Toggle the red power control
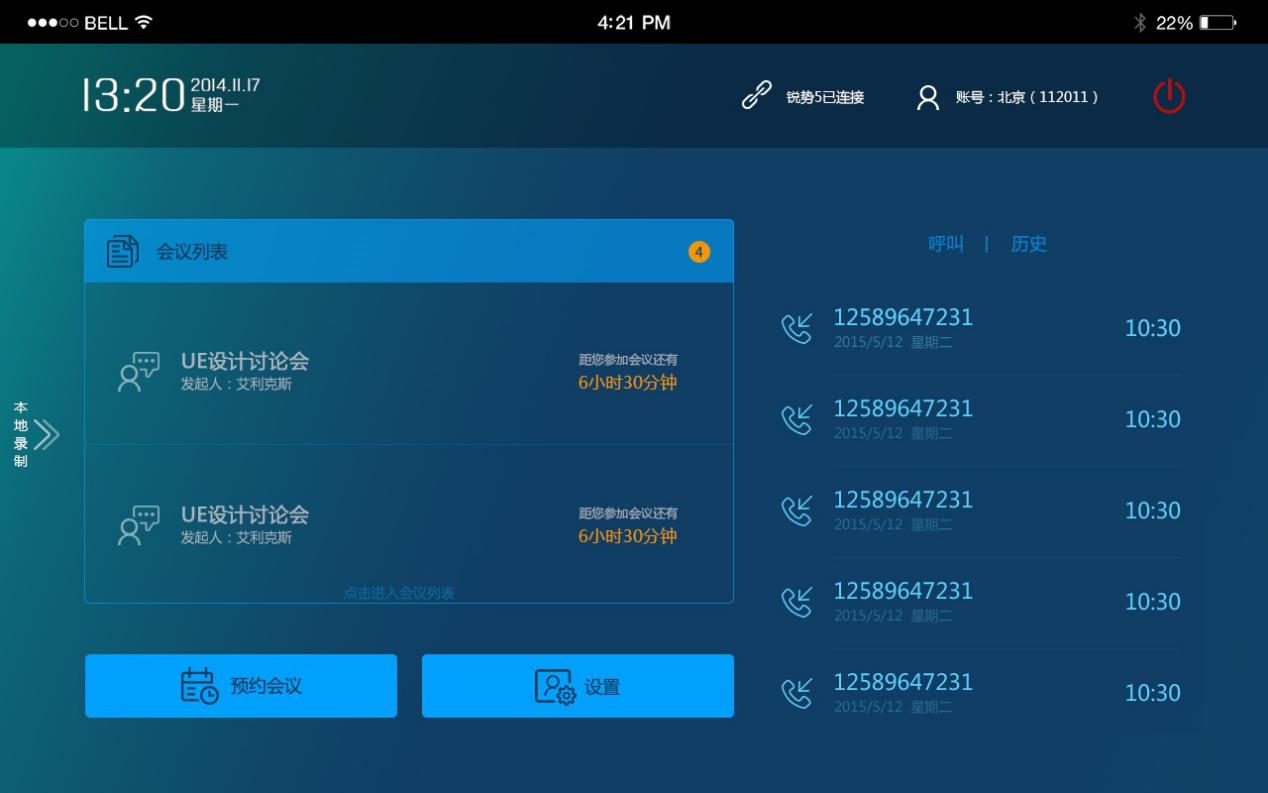1268x793 pixels. coord(1168,96)
